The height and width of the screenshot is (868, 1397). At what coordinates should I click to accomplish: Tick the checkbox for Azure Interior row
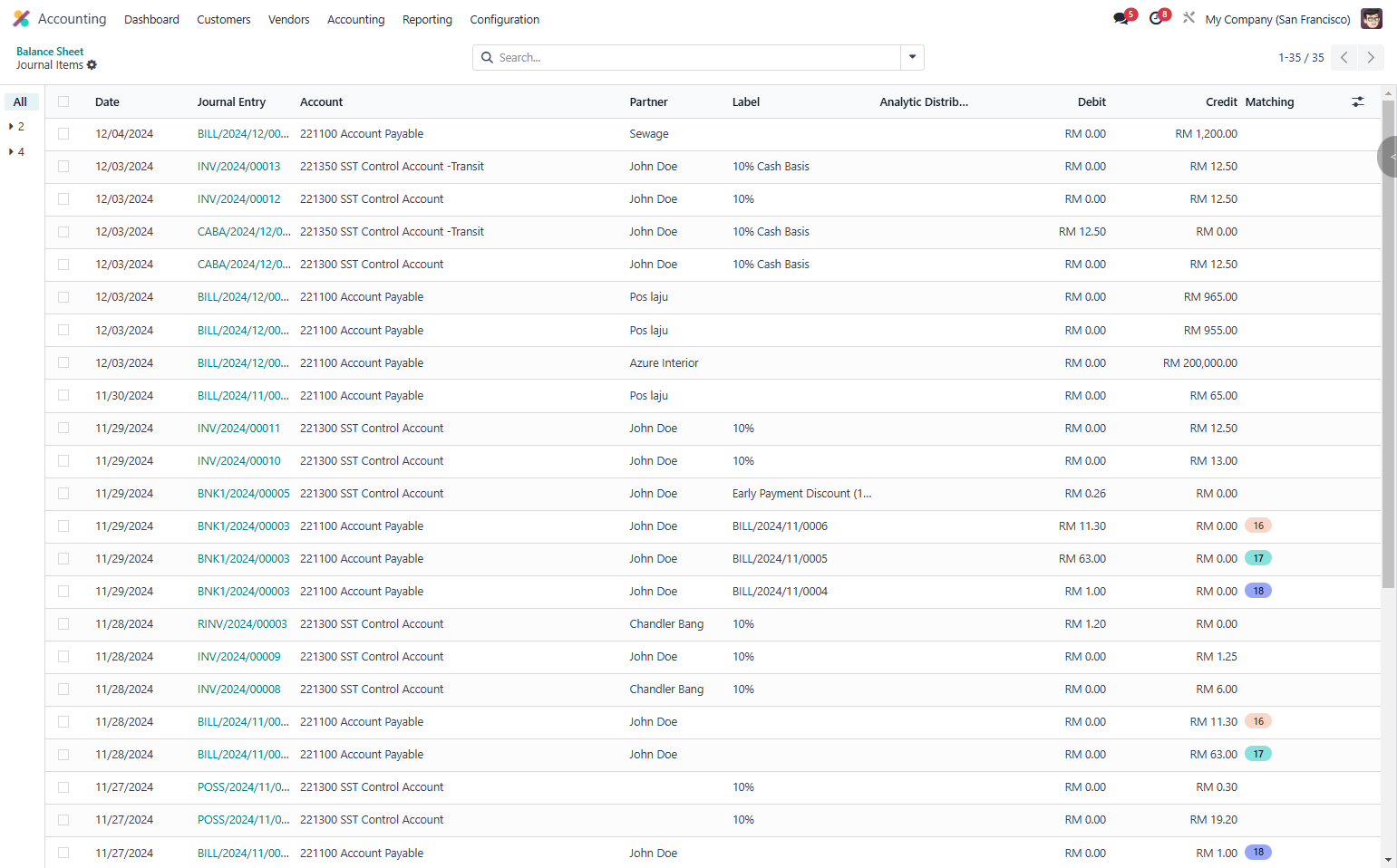click(x=63, y=362)
